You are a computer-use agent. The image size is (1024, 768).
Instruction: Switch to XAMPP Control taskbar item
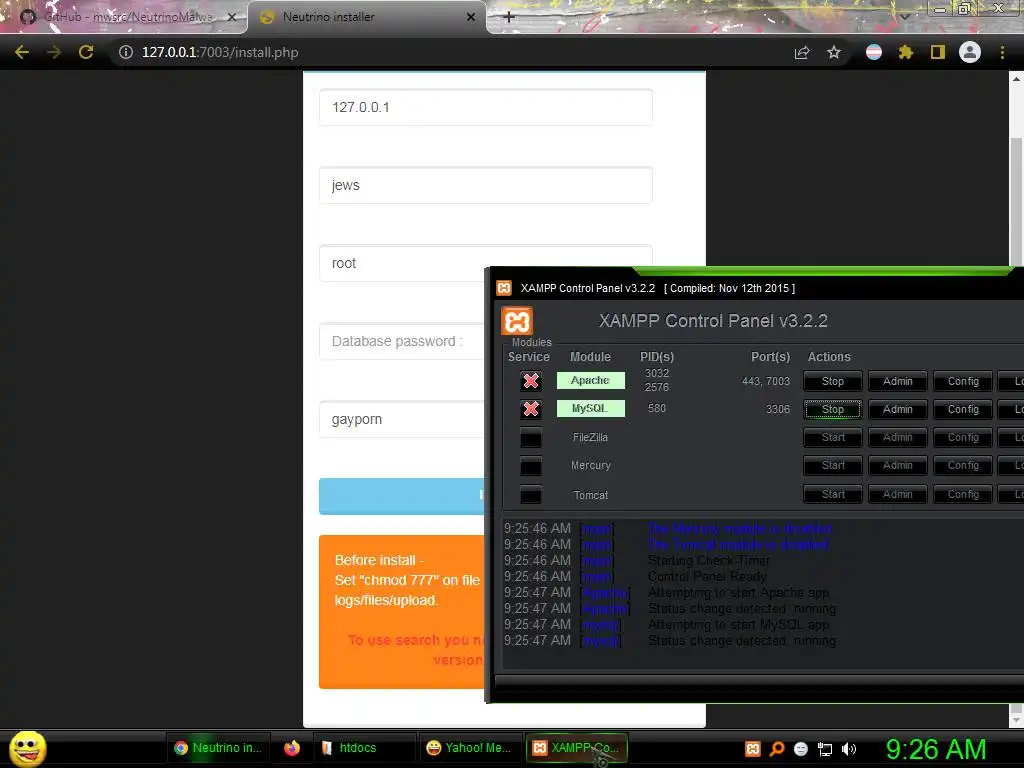577,748
